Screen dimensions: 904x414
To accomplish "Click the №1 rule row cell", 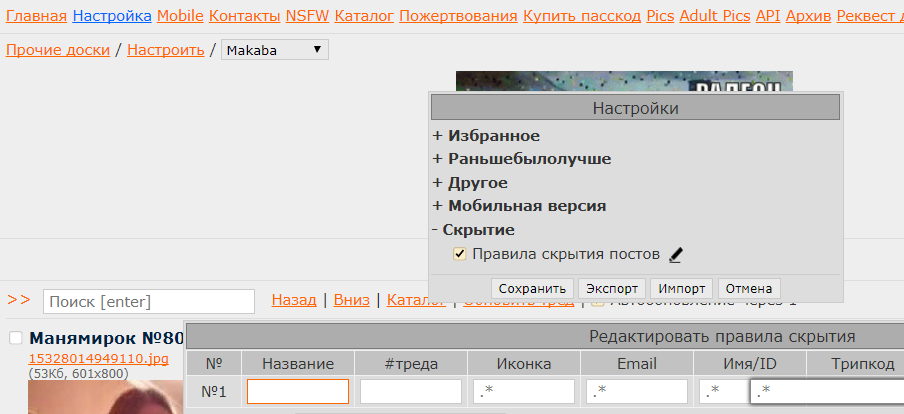I will (214, 392).
